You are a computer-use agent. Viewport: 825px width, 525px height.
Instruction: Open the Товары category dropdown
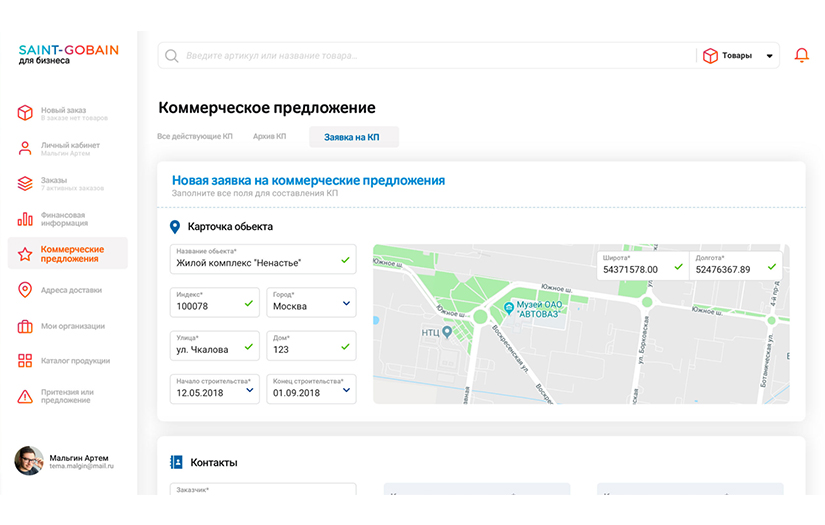[x=738, y=56]
